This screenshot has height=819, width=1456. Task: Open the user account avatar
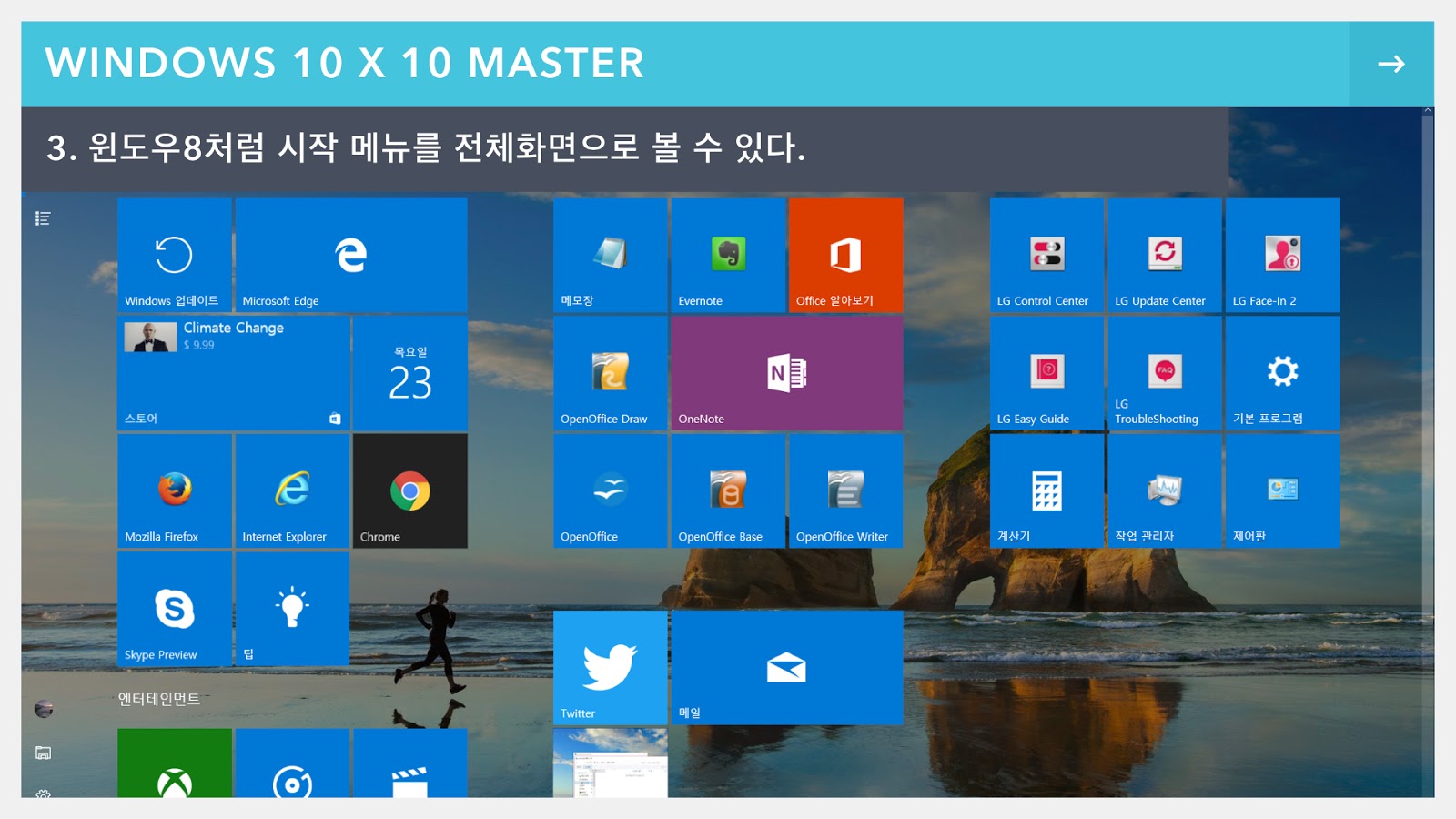(44, 709)
